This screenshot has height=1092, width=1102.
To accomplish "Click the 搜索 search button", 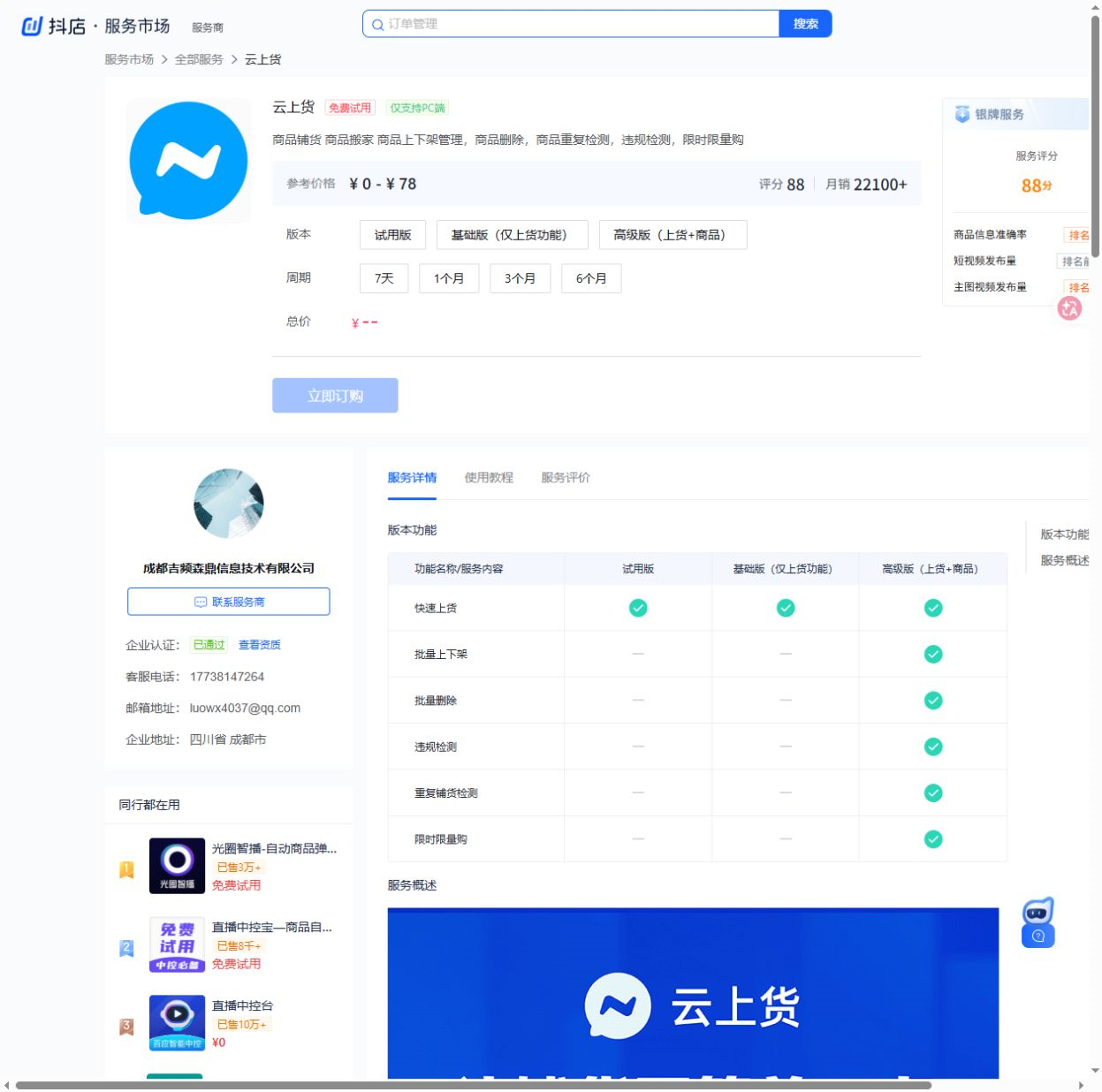I will 806,24.
